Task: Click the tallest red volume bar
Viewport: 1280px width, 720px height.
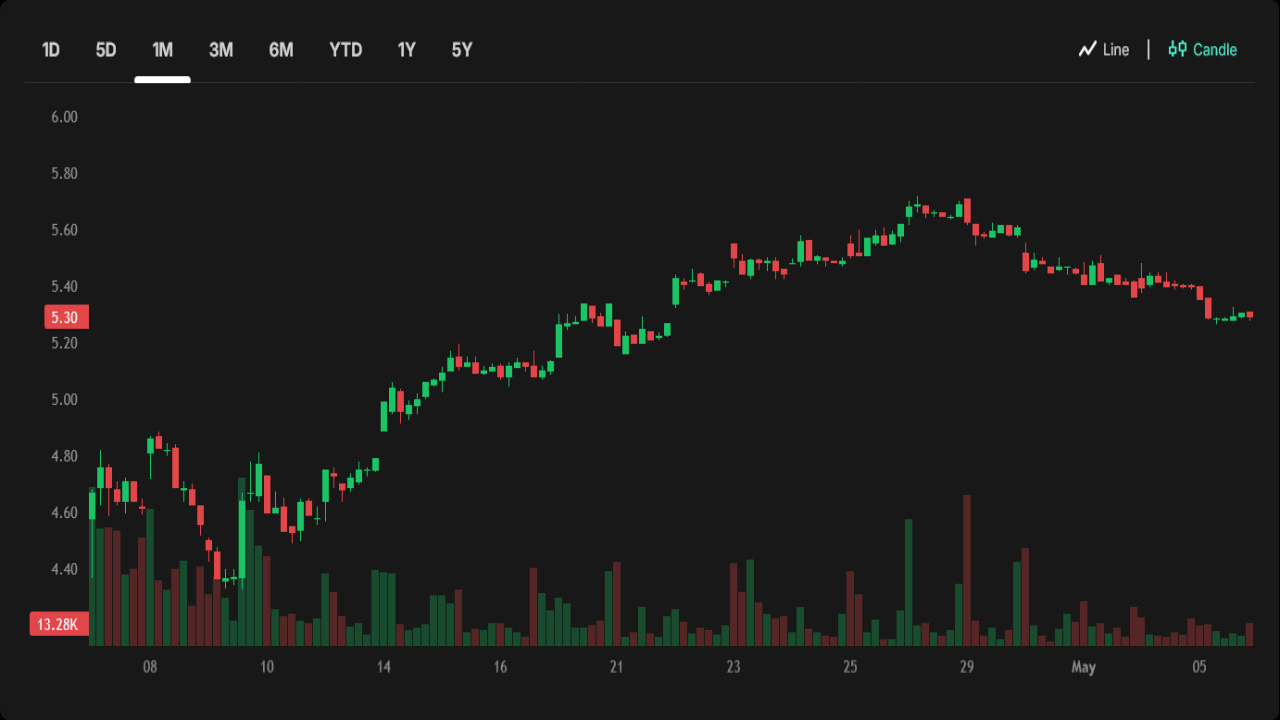Action: [x=967, y=570]
